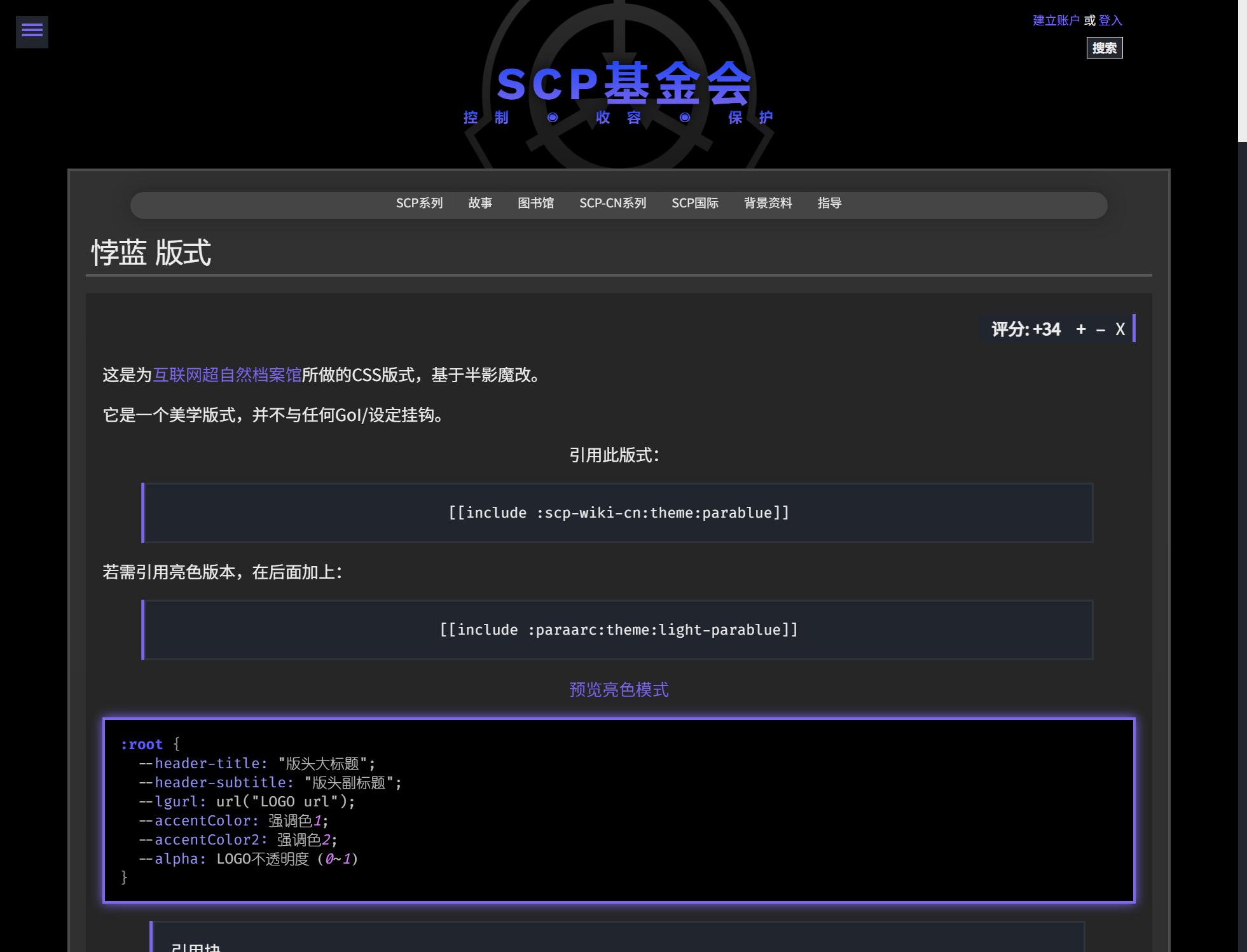Click the page vertical scrollbar
This screenshot has height=952, width=1247.
[x=1242, y=70]
